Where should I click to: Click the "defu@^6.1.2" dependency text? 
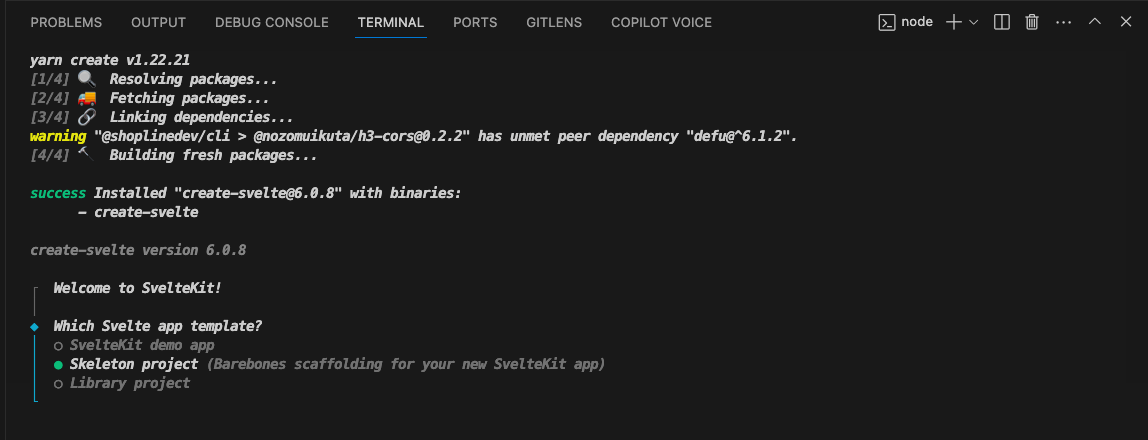[x=739, y=136]
